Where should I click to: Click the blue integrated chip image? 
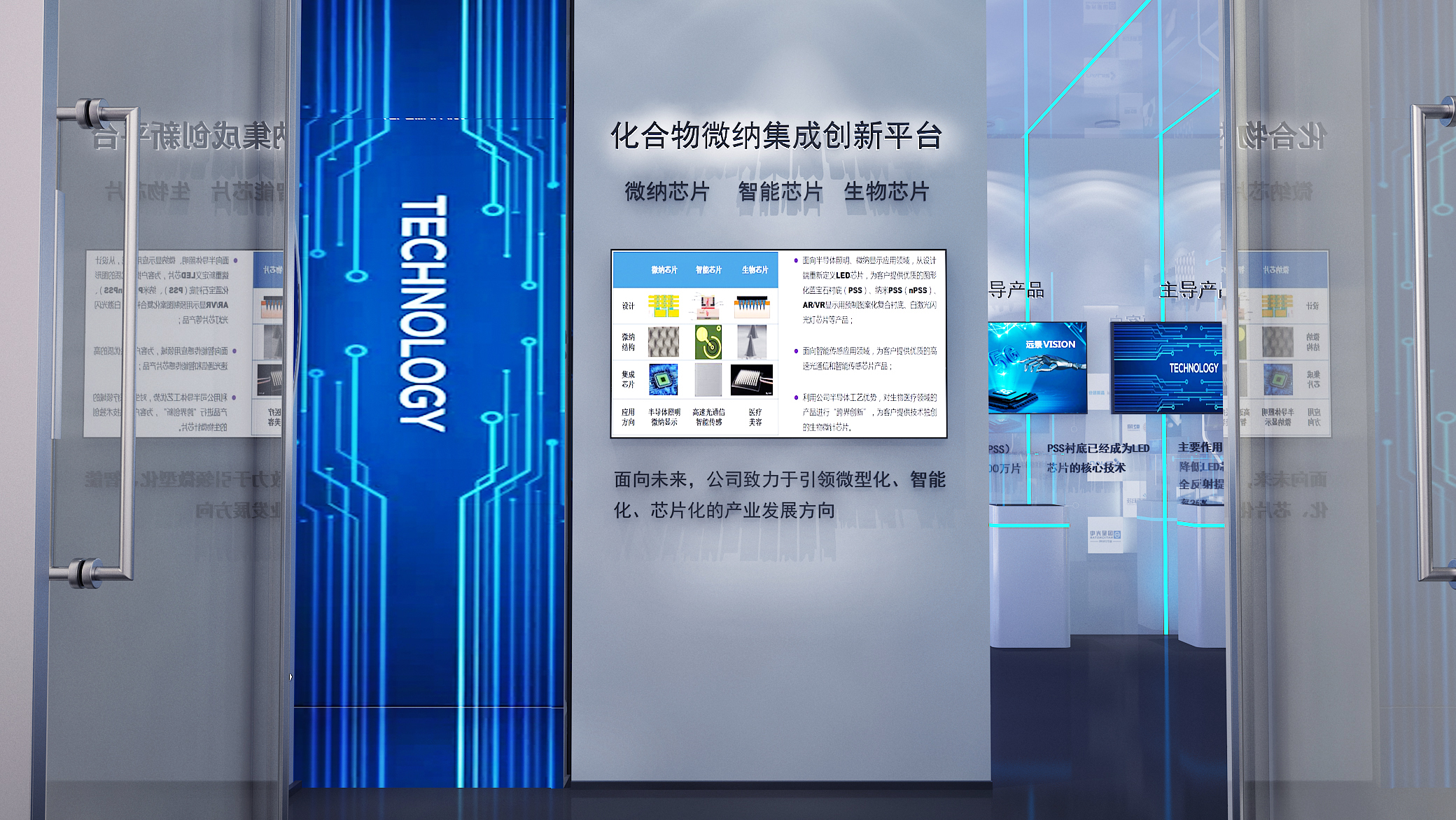pos(663,380)
